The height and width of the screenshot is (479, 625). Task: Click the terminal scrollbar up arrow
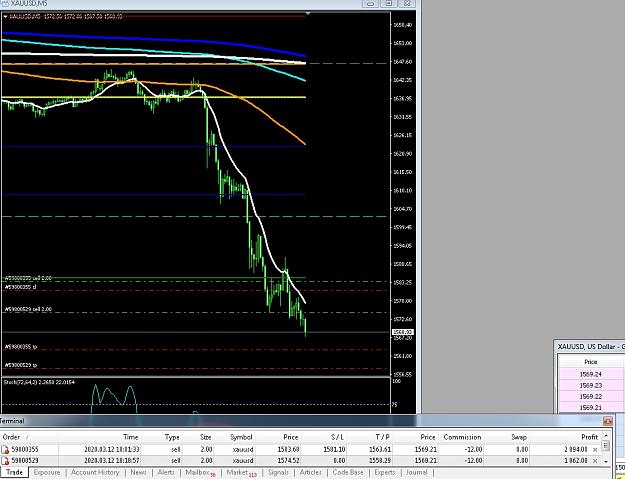[606, 436]
